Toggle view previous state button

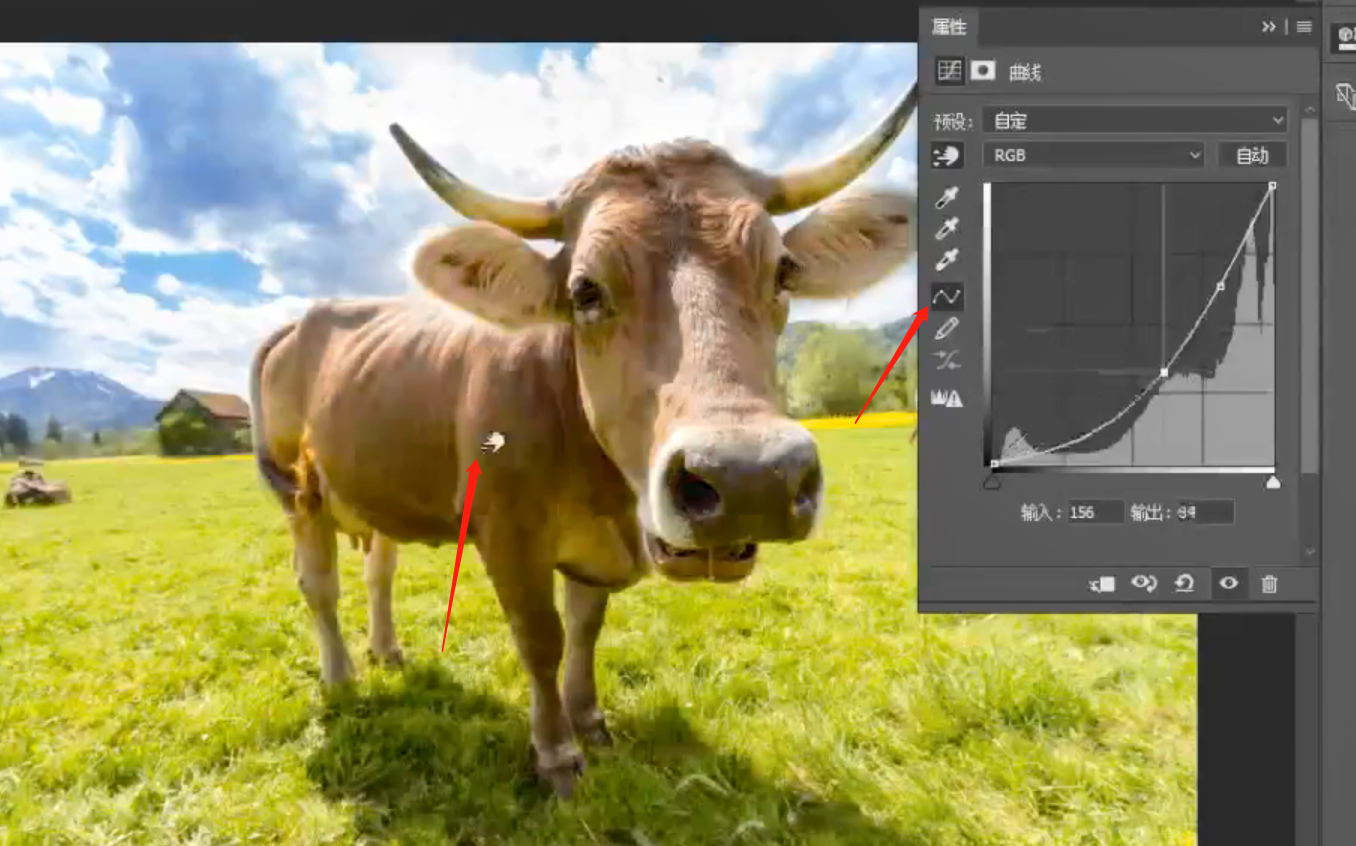point(1143,584)
